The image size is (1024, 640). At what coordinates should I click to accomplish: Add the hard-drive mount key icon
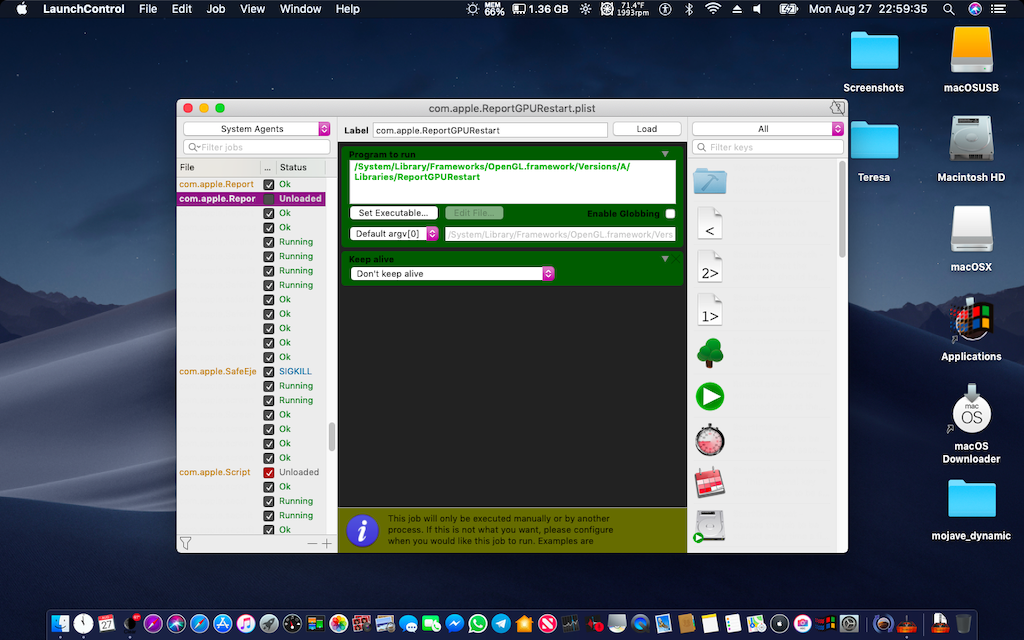(710, 526)
